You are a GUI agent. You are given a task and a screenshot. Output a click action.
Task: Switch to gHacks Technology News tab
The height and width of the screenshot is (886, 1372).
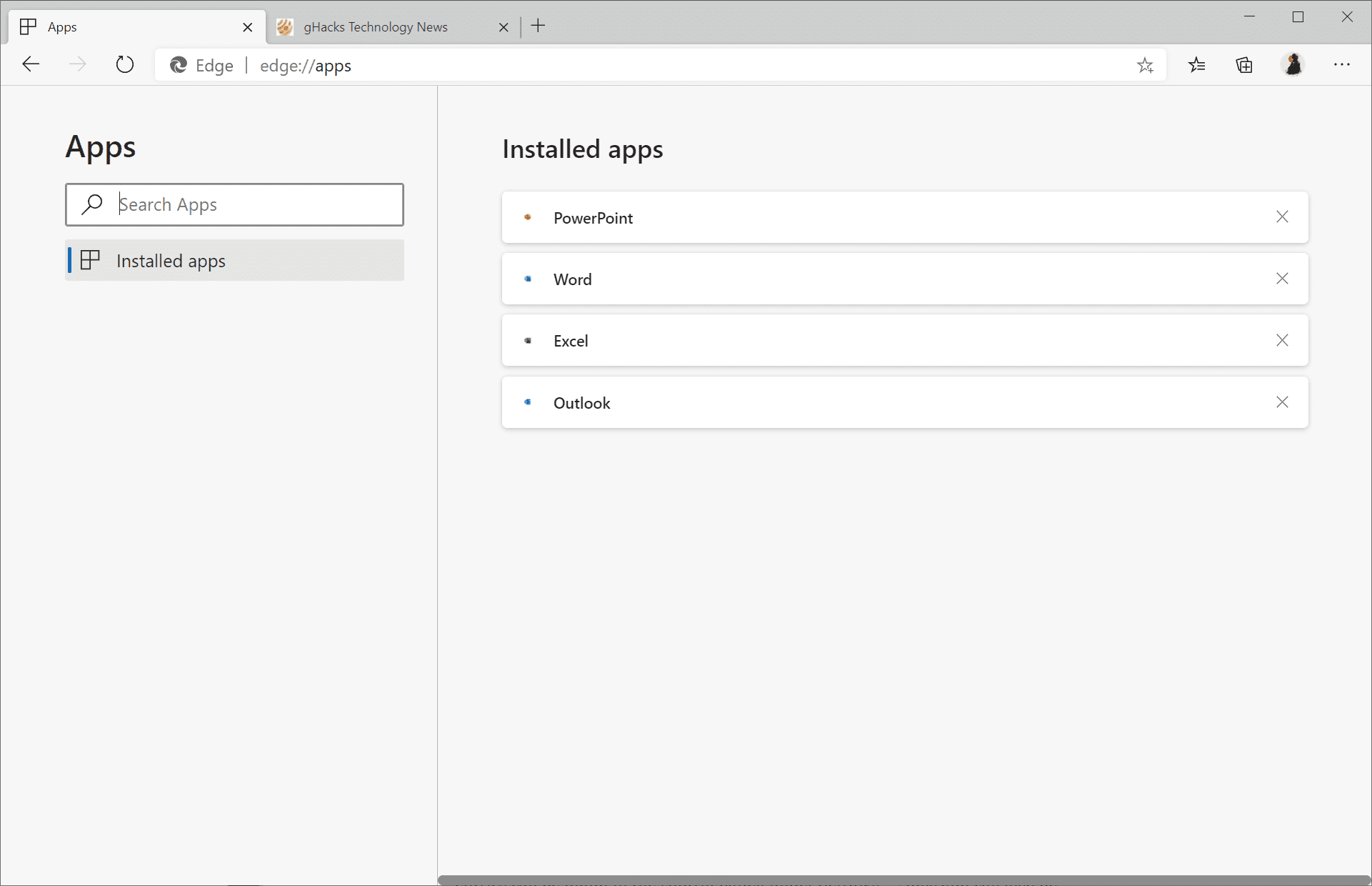(393, 27)
